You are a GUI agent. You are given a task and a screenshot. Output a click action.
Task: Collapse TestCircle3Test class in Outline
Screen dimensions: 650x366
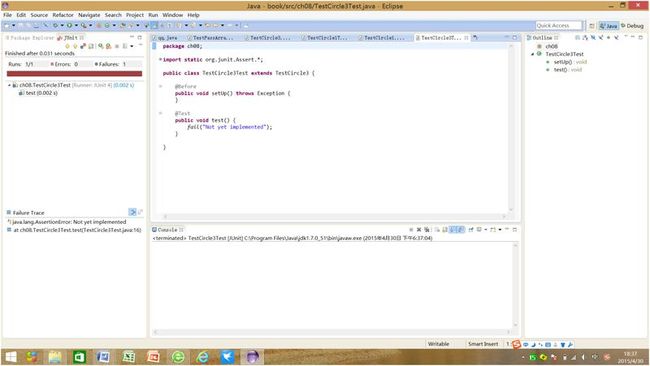533,54
